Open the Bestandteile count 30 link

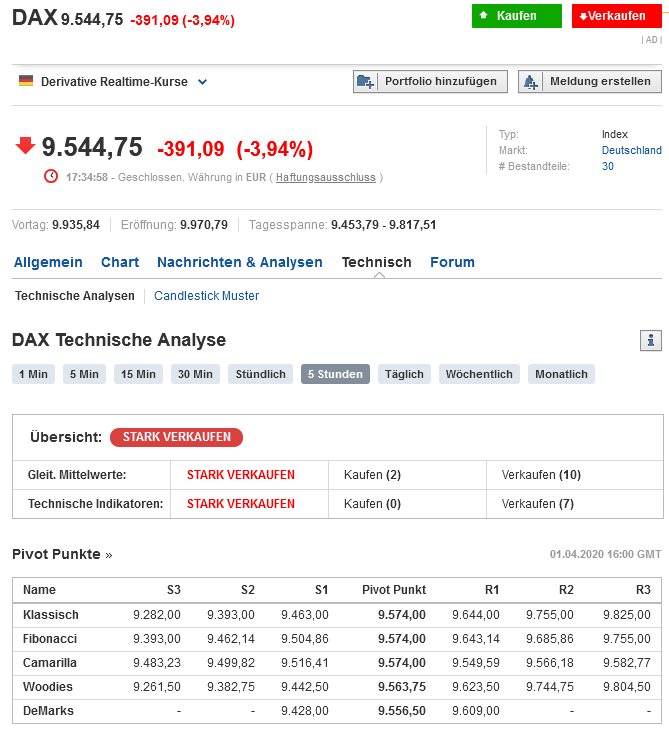click(607, 166)
